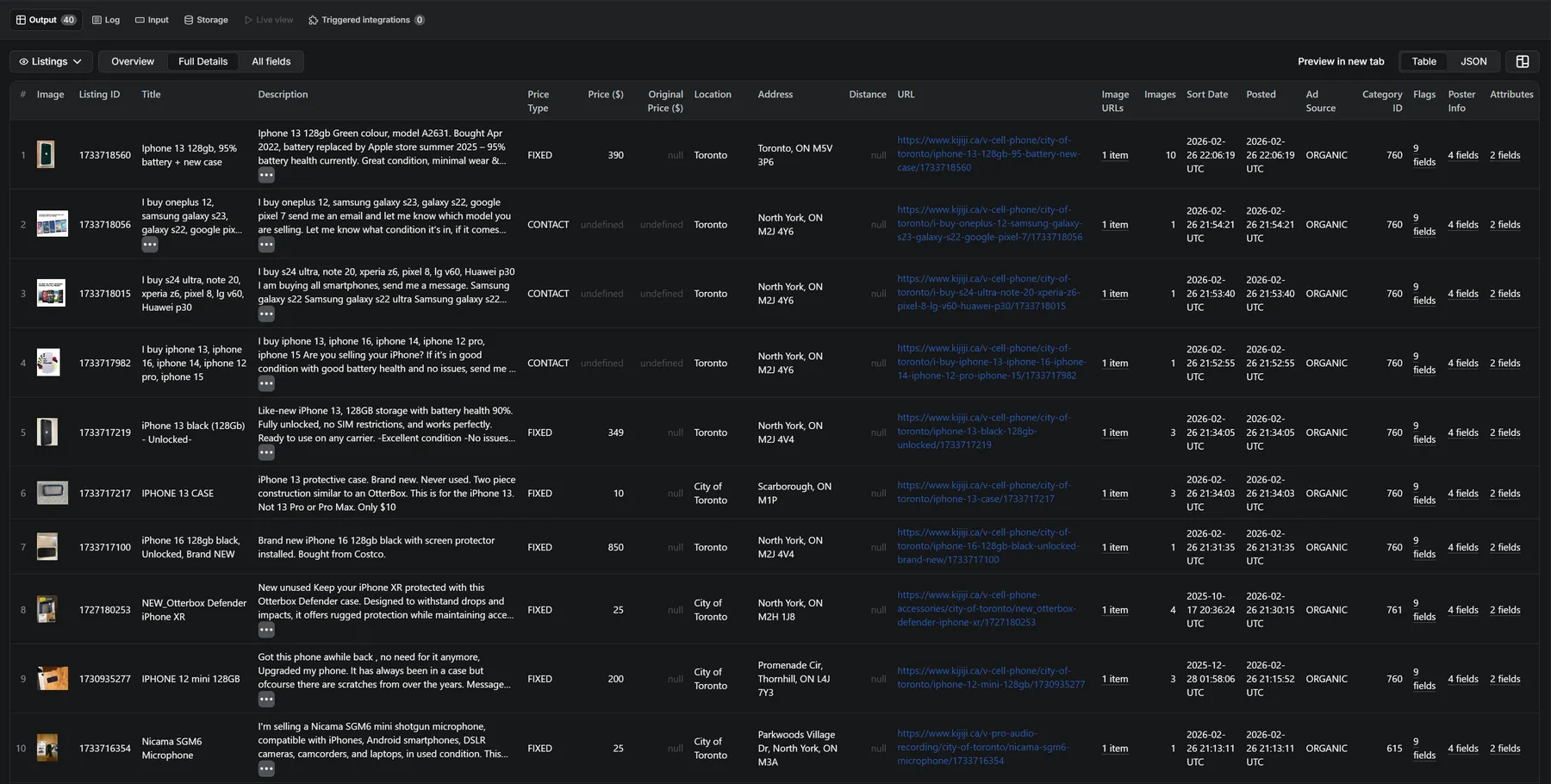
Task: Click 1 item under Image URLs for row 5
Action: tap(1114, 432)
